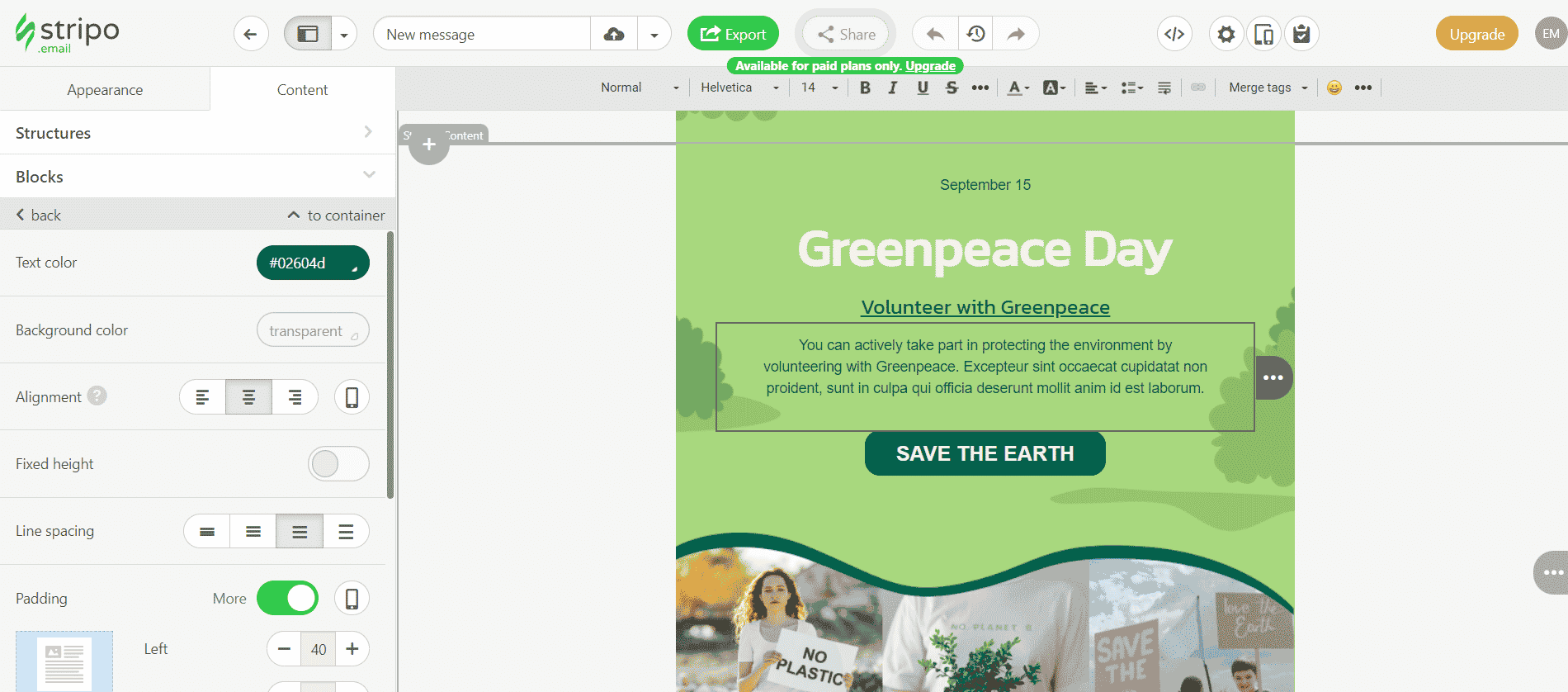Open the Helvetica font family dropdown
Viewport: 1568px width, 692px height.
point(739,88)
